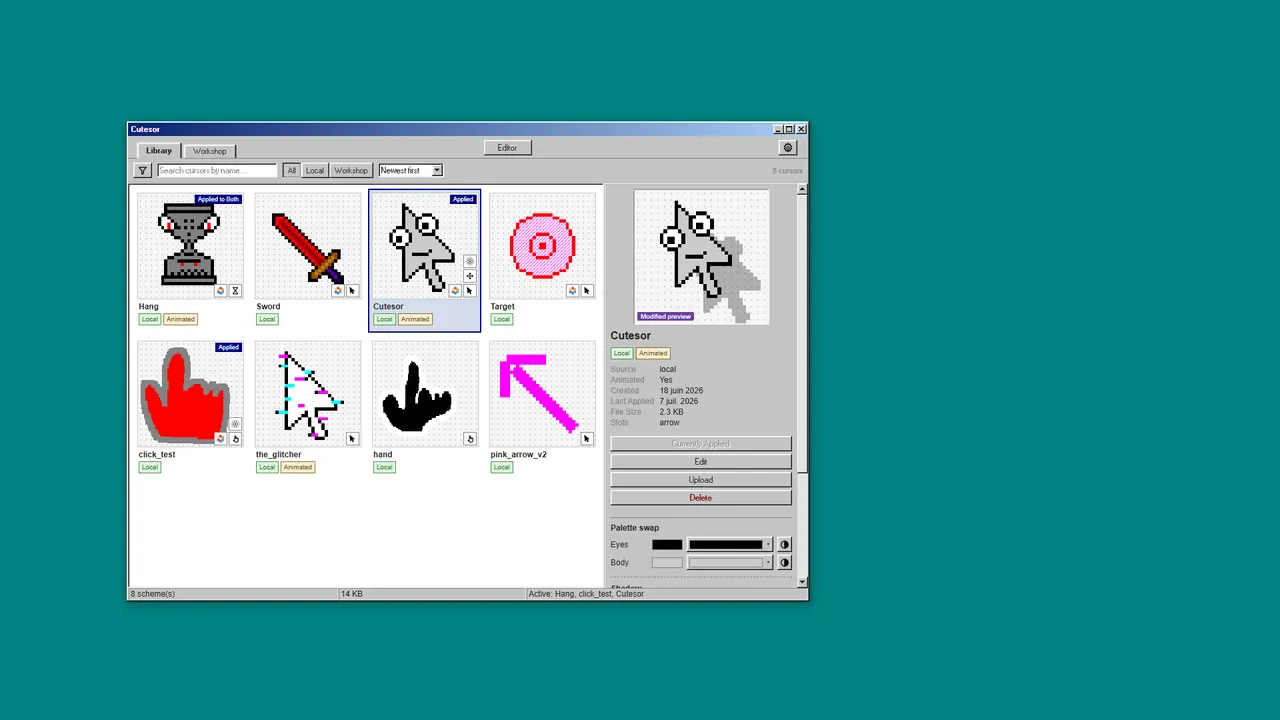The height and width of the screenshot is (720, 1280).
Task: Click the details panel scroll up arrow
Action: [802, 190]
